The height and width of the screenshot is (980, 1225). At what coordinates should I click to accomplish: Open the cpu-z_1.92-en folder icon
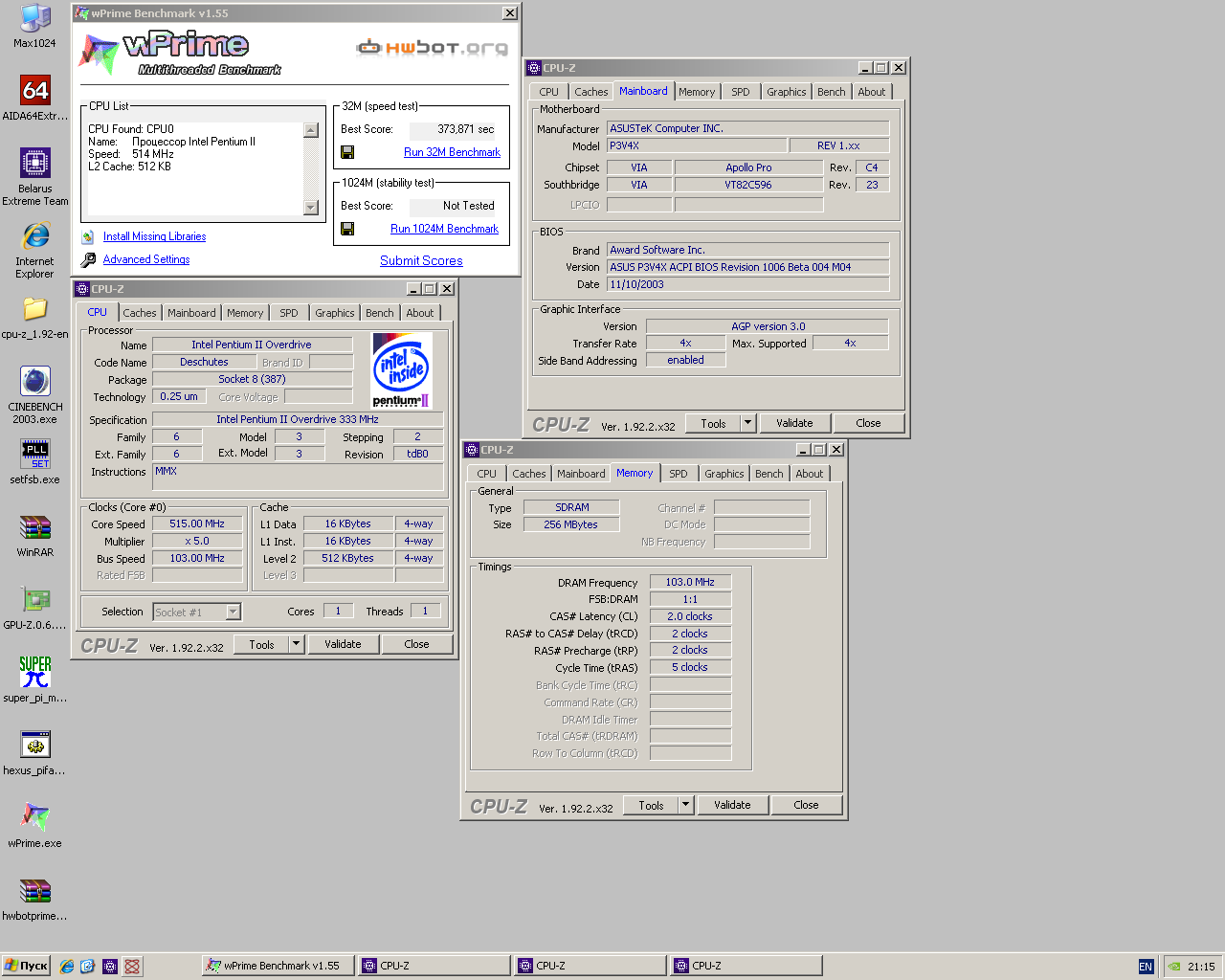click(x=34, y=317)
